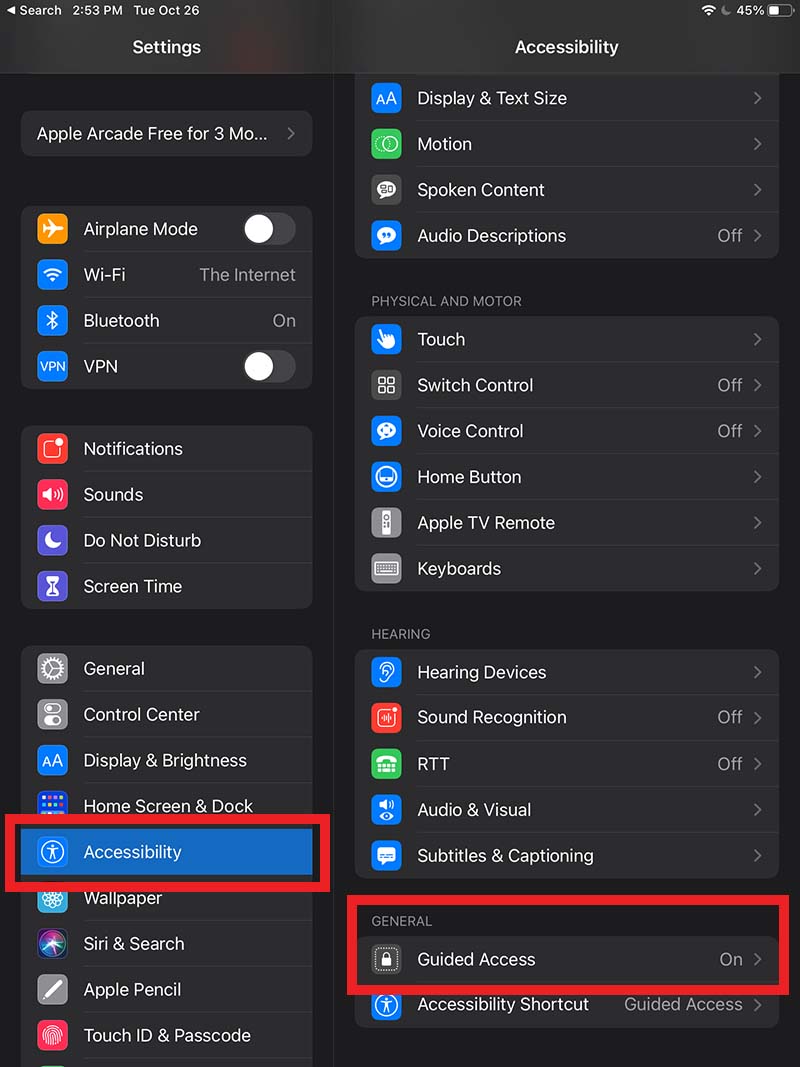The image size is (800, 1067).
Task: Tap the Guided Access lock icon
Action: click(x=386, y=960)
